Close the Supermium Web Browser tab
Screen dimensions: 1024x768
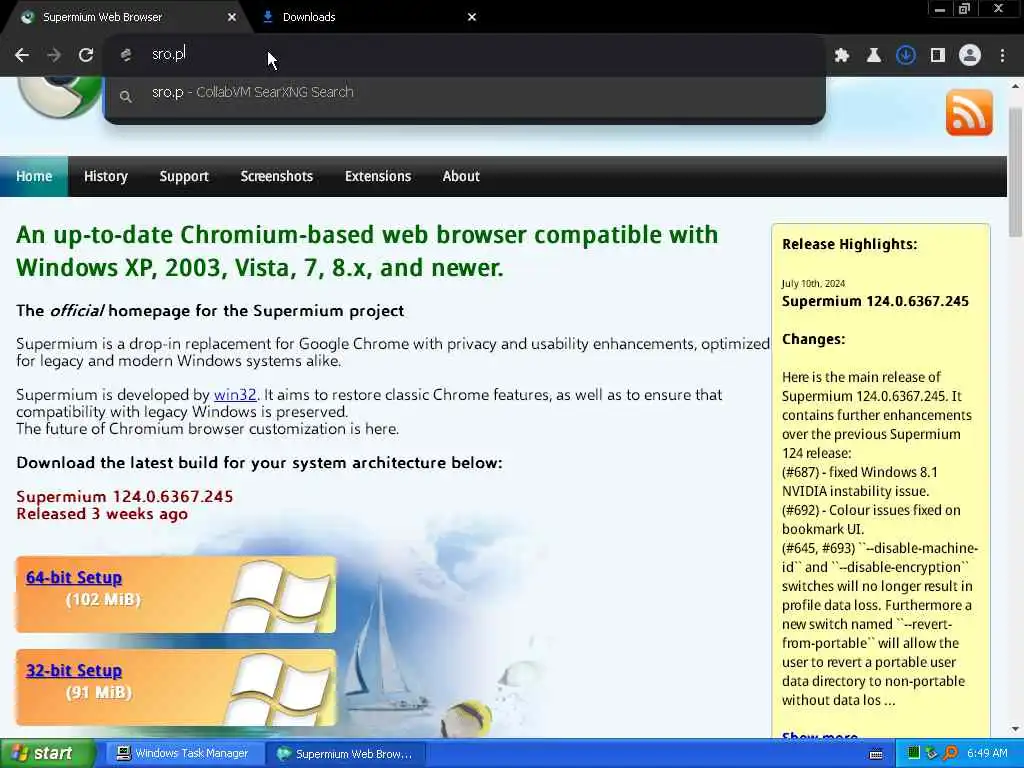click(232, 17)
